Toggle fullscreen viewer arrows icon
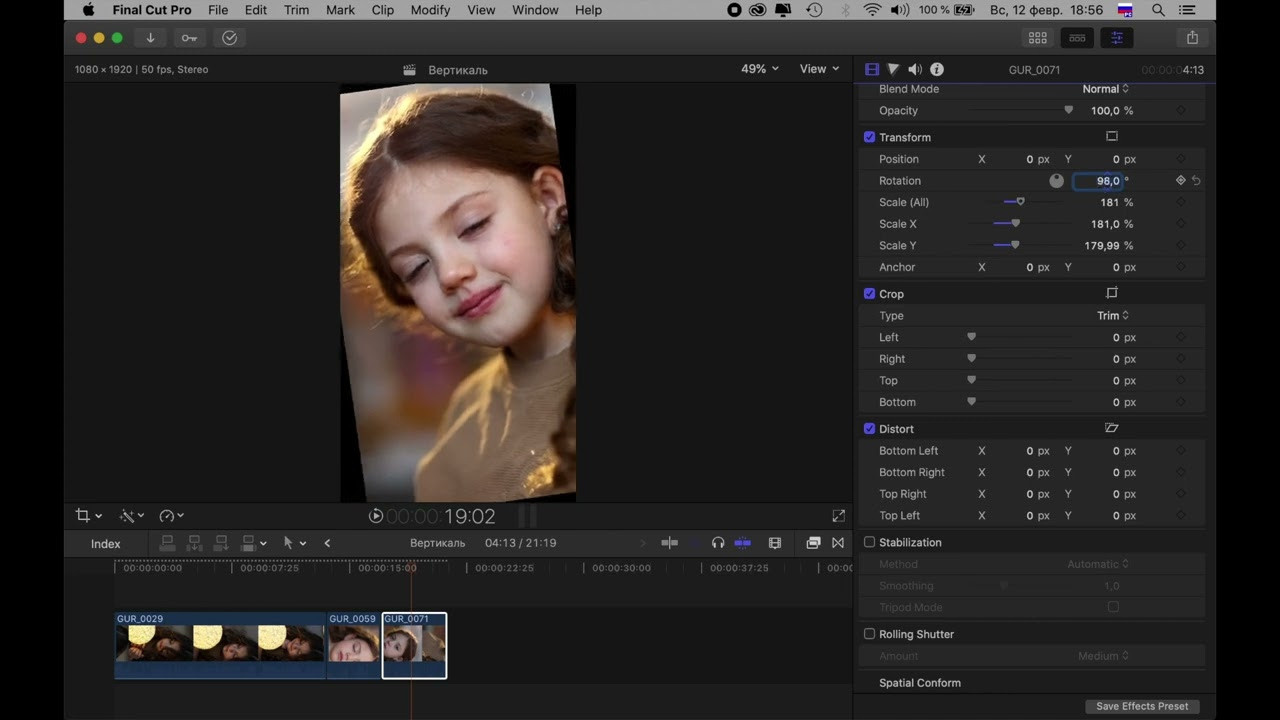Screen dimensions: 1280x720 [838, 516]
